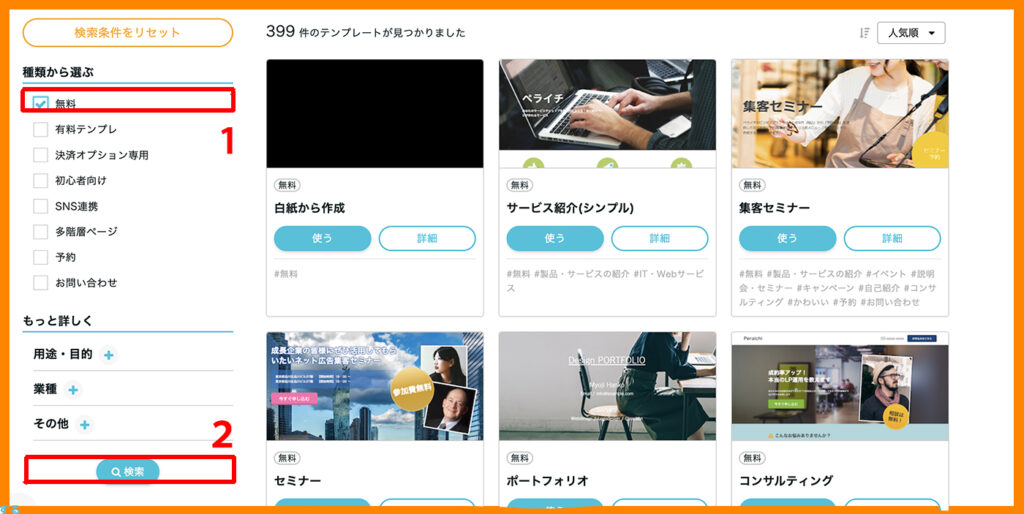The width and height of the screenshot is (1024, 514).
Task: Check the 決済オプション専用 checkbox
Action: [40, 155]
